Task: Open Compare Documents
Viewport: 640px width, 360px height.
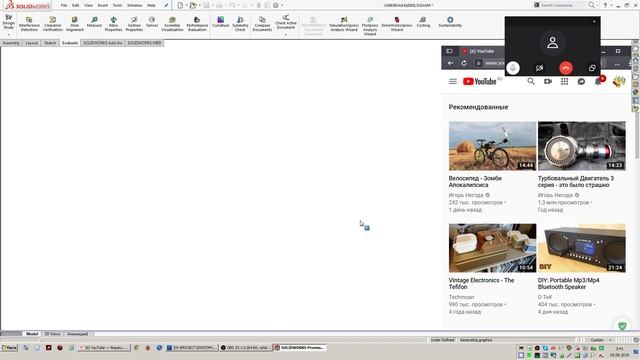Action: (x=262, y=24)
